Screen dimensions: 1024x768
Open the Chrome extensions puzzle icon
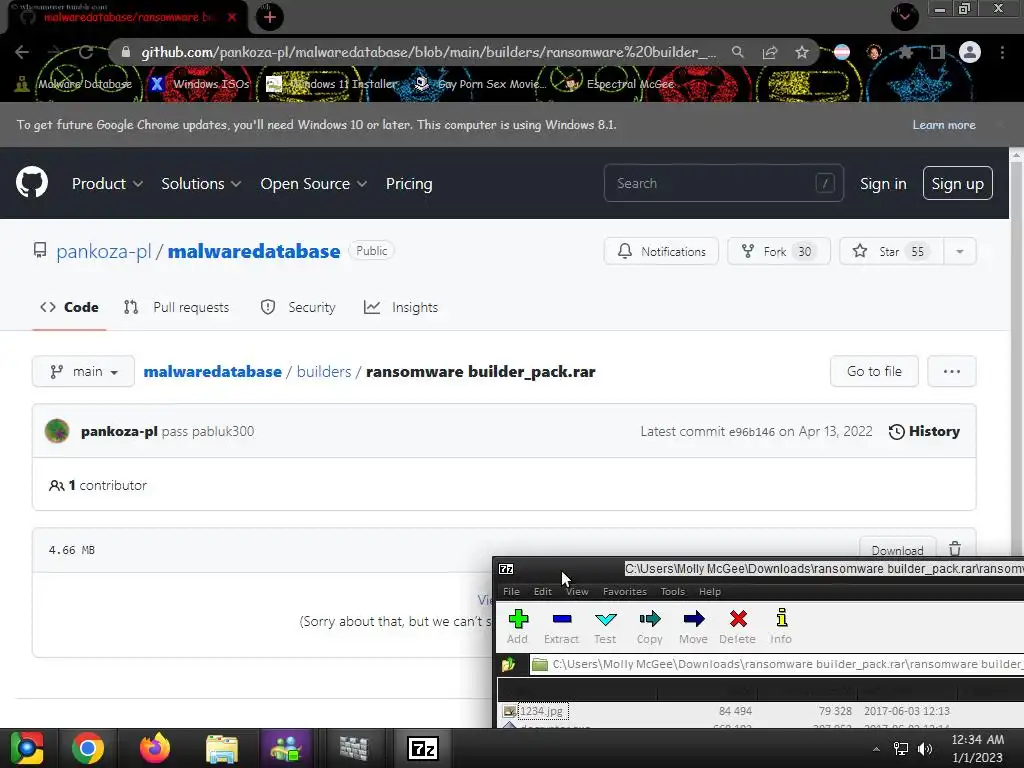coord(906,52)
